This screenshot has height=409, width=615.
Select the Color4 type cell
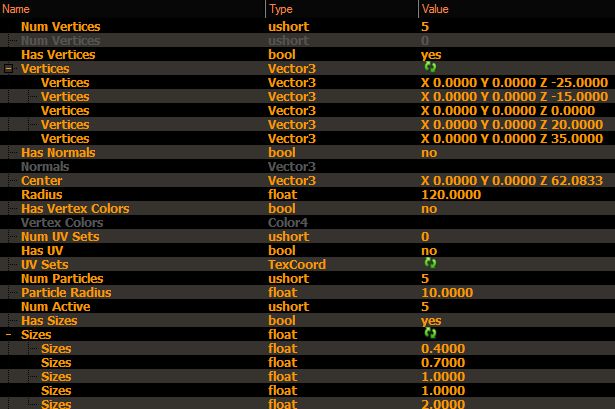288,223
